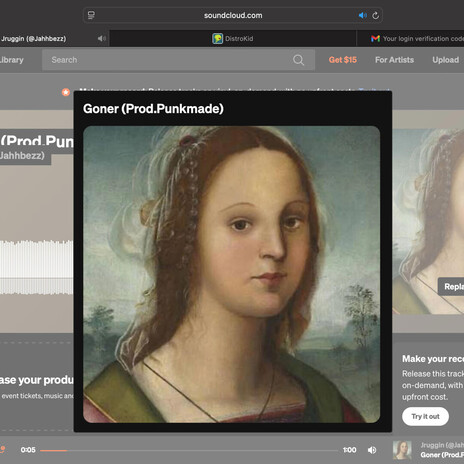
Task: Open the Get $15 link
Action: pos(343,60)
